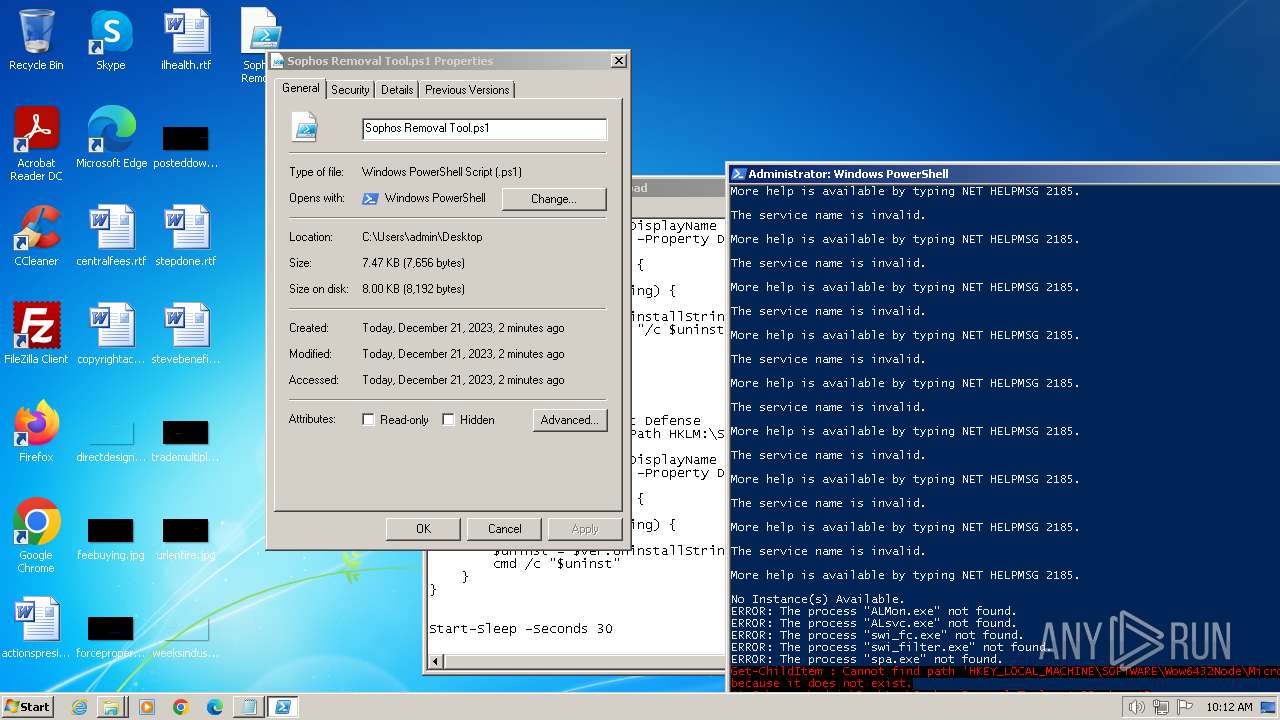Open Acrobat Reader DC shortcut
The height and width of the screenshot is (720, 1280).
tap(36, 144)
